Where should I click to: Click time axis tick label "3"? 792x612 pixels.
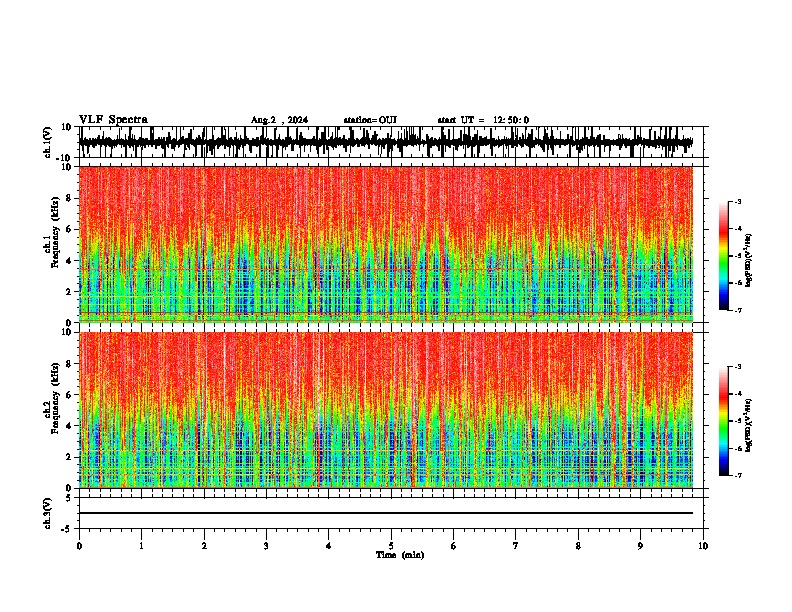coord(266,546)
